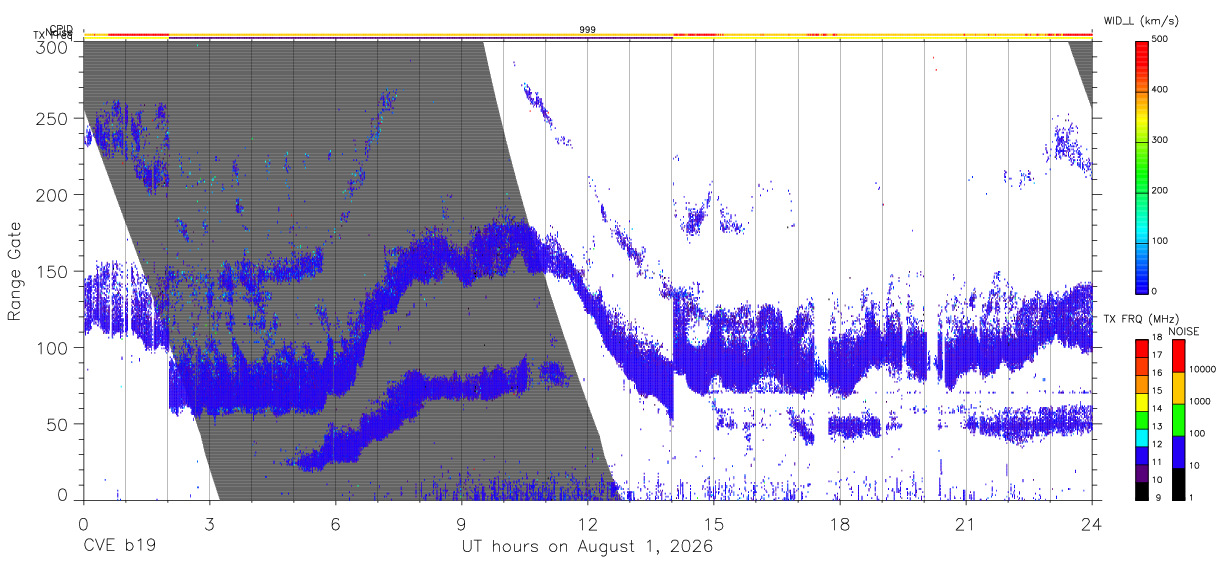Click the 'CPID' label at top left
Image resolution: width=1228 pixels, height=567 pixels.
tap(60, 29)
